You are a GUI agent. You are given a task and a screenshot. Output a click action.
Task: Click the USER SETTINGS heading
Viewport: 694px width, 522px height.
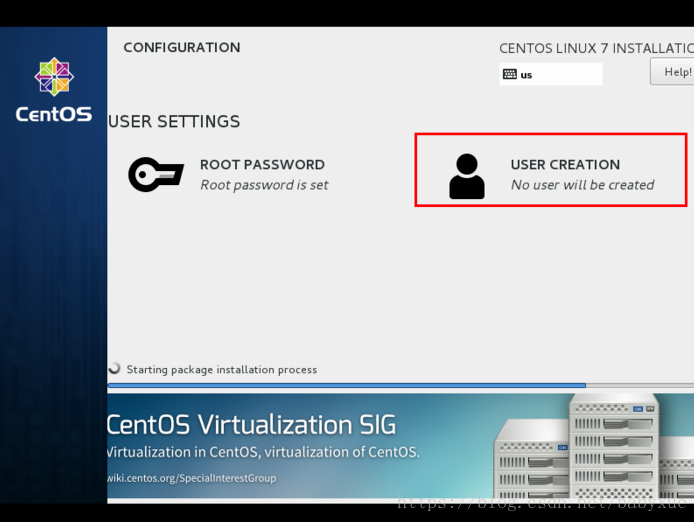tap(174, 121)
